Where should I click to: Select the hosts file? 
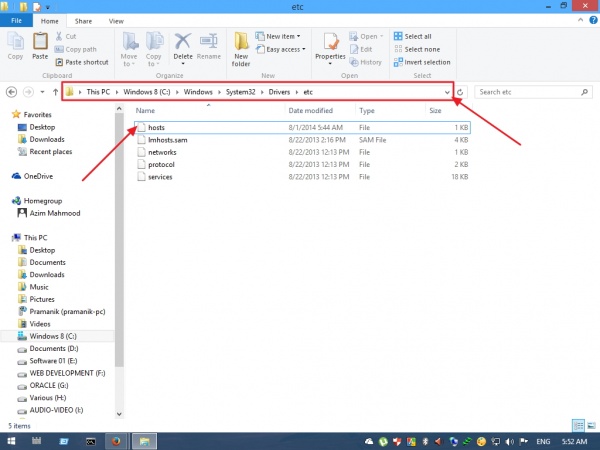click(x=302, y=127)
